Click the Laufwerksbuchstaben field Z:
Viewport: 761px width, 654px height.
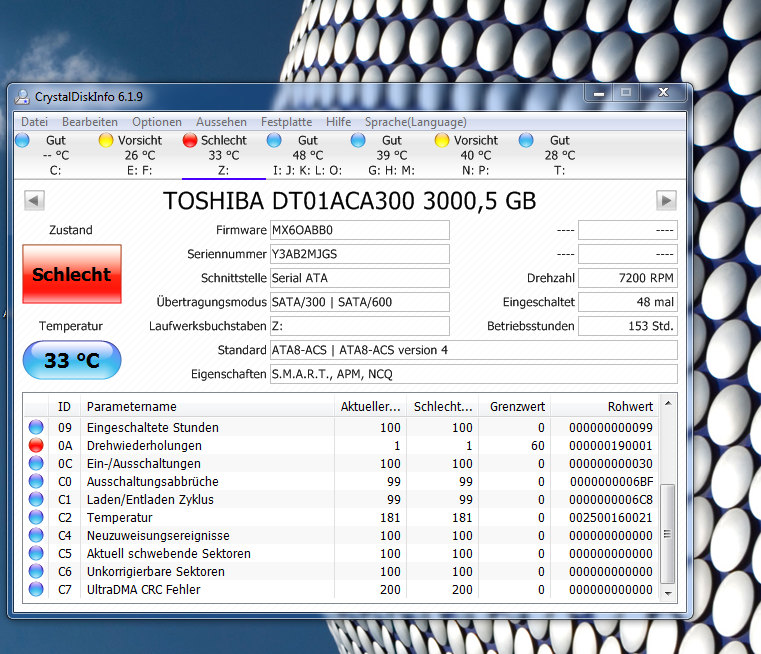(x=360, y=326)
